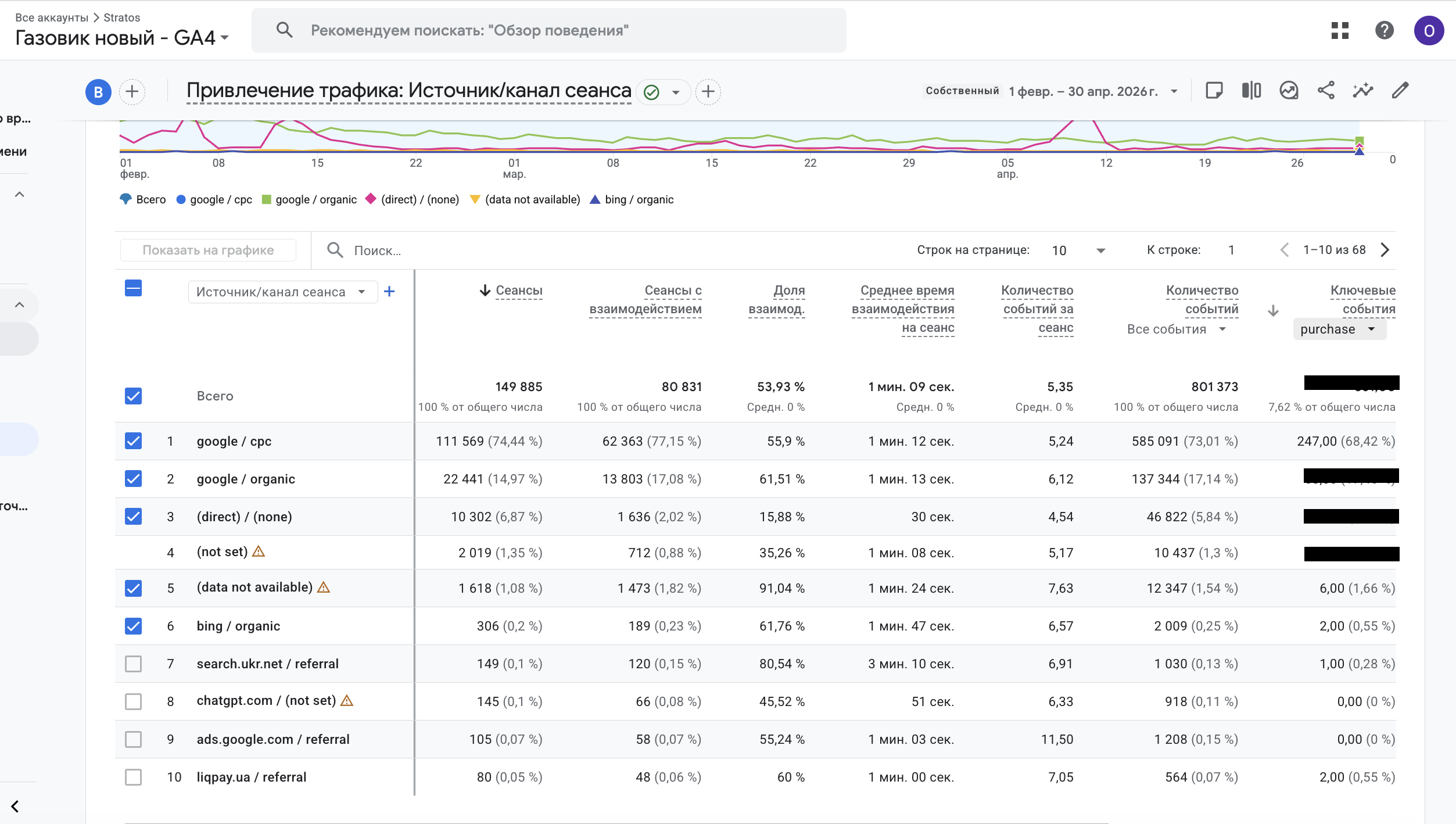Image resolution: width=1456 pixels, height=824 pixels.
Task: Open the account avatar with letter O
Action: 1429,30
